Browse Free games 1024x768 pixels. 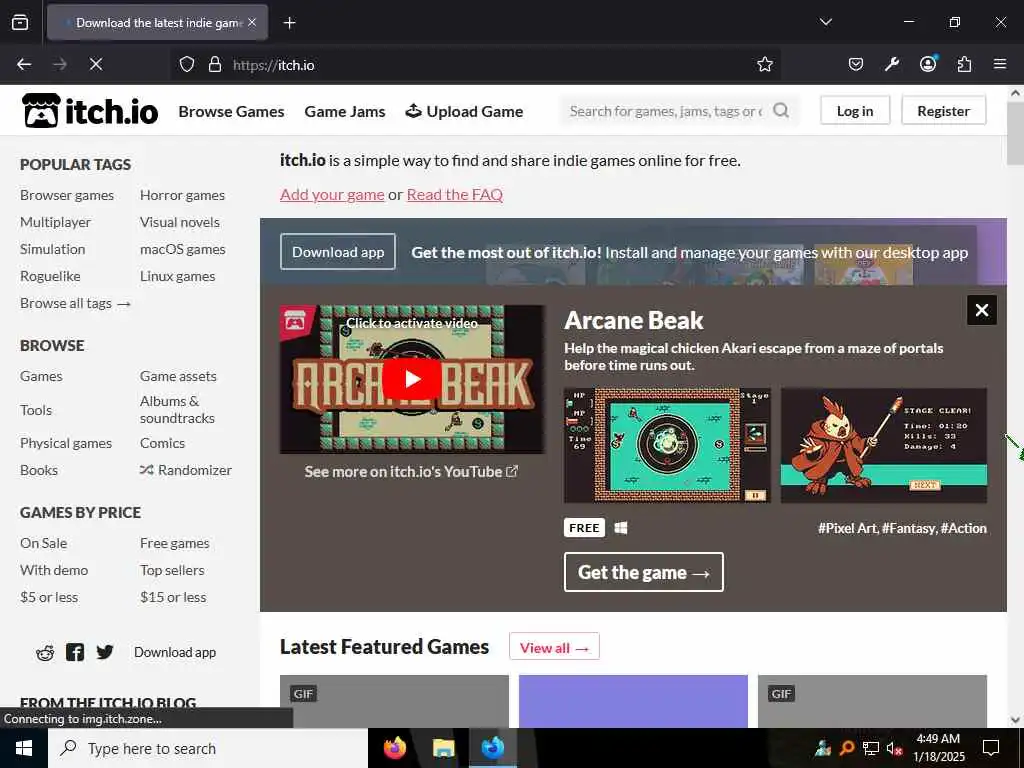(x=174, y=543)
